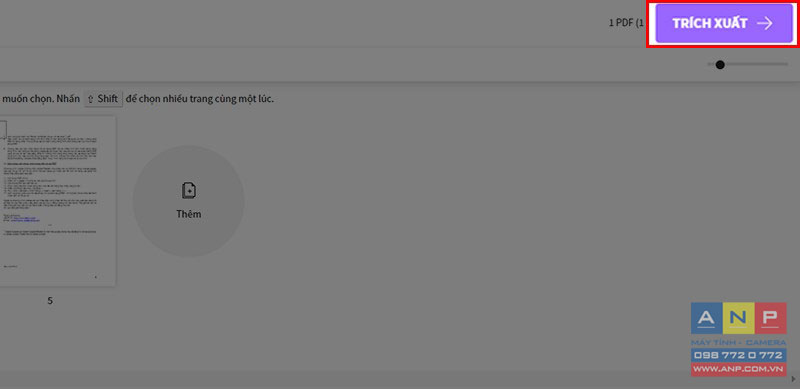The image size is (800, 389).
Task: Click the Shift key hint badge
Action: click(x=103, y=99)
